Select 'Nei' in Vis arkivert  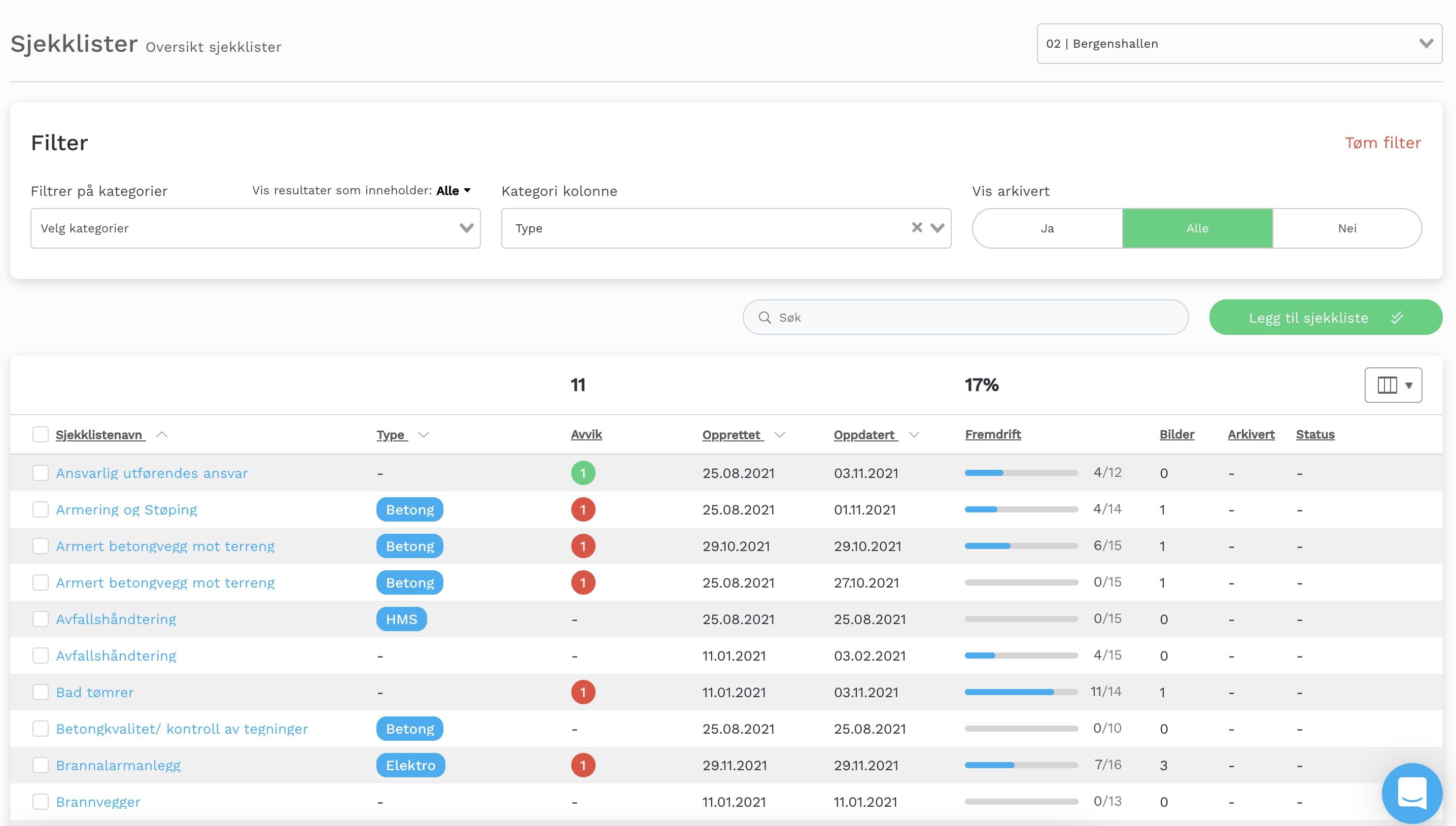tap(1346, 228)
